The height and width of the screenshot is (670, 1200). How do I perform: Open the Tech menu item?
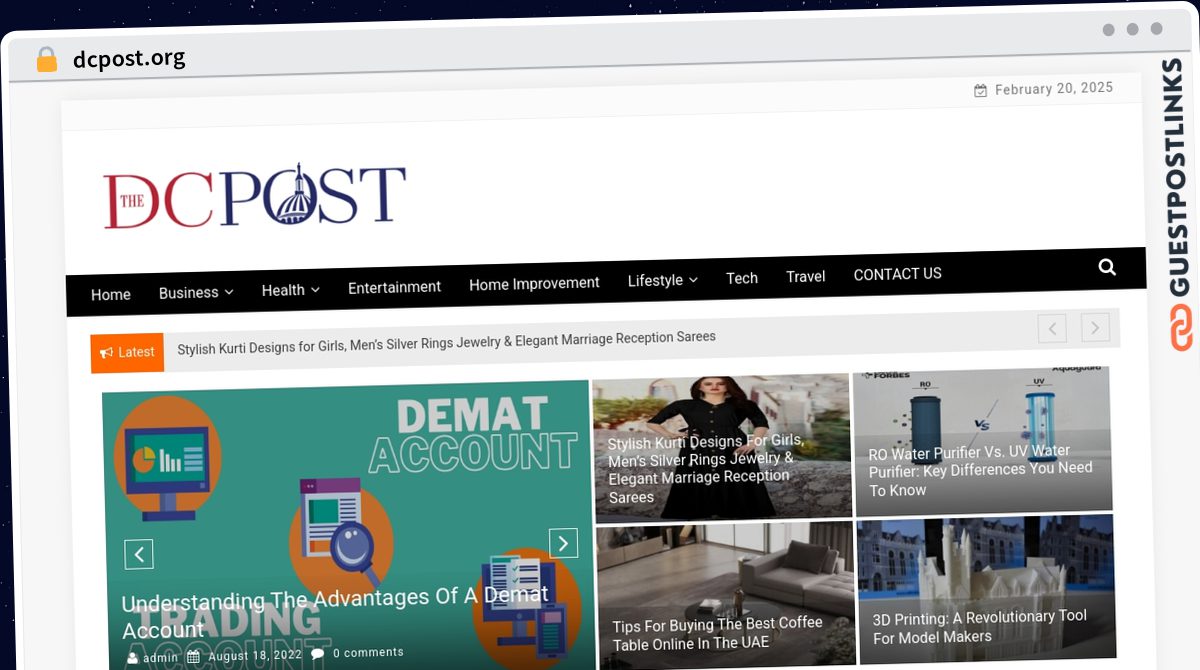pyautogui.click(x=742, y=278)
